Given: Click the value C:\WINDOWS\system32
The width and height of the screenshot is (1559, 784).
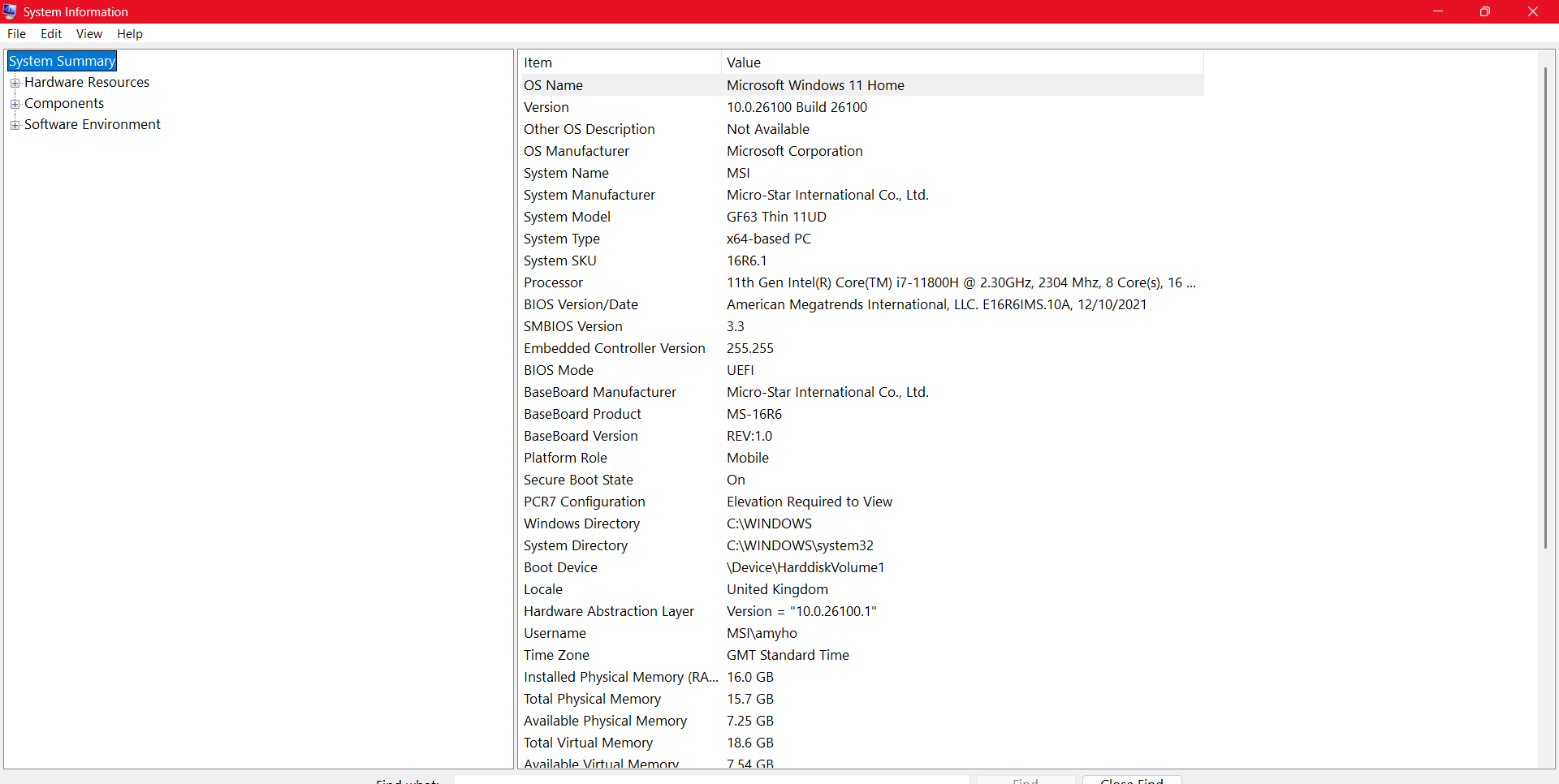Looking at the screenshot, I should [800, 545].
